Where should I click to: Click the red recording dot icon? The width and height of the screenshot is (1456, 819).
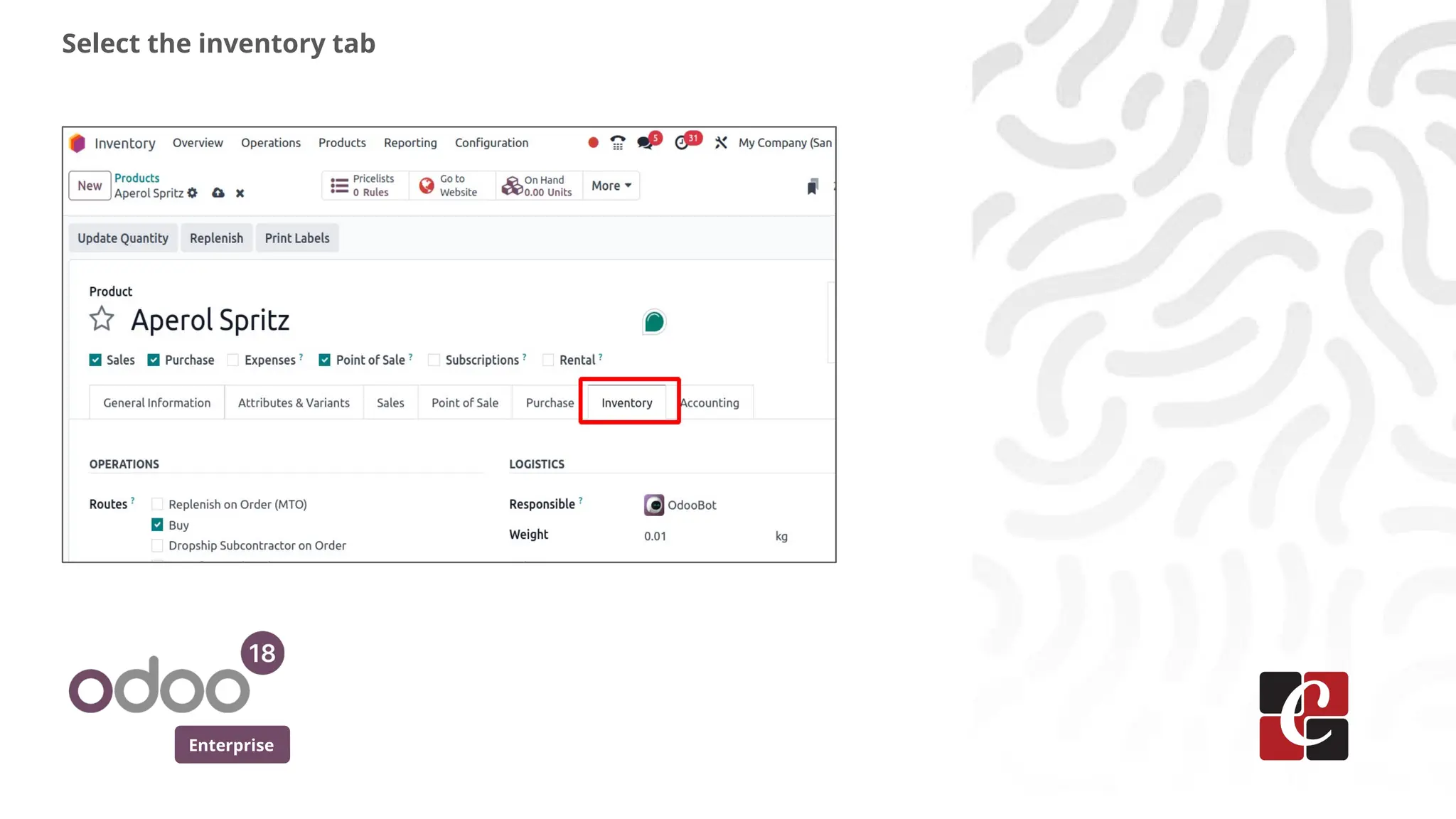coord(593,143)
